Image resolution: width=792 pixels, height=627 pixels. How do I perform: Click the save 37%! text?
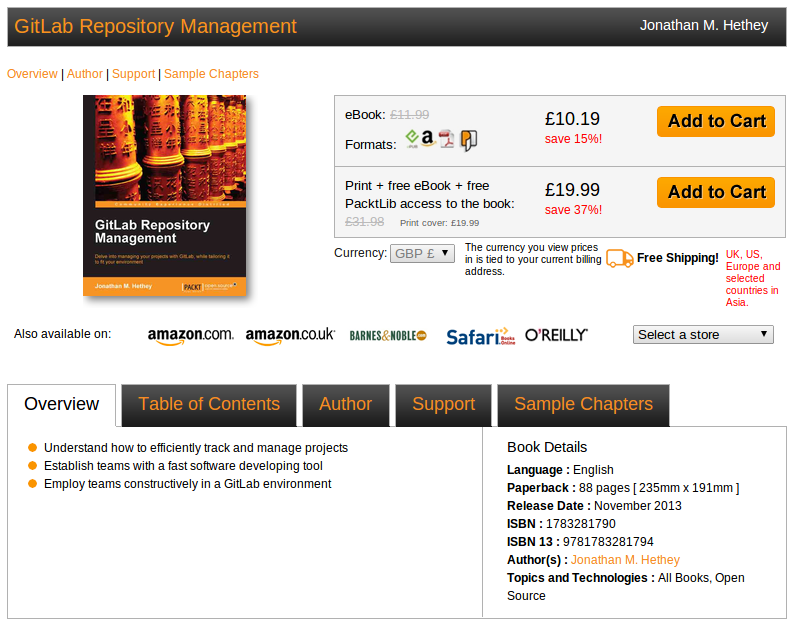point(573,210)
